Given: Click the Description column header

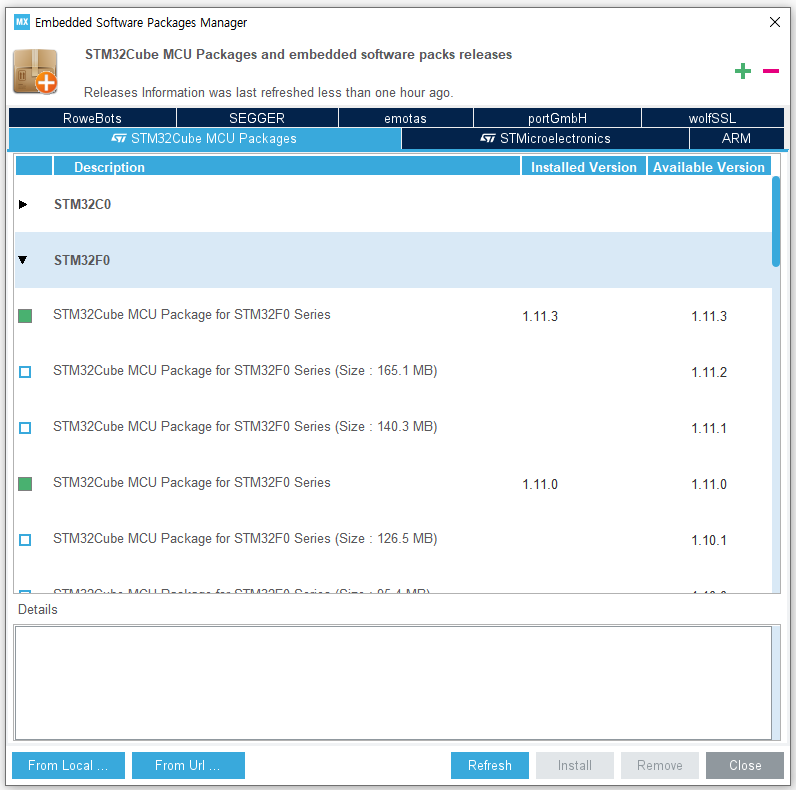Looking at the screenshot, I should click(x=287, y=167).
